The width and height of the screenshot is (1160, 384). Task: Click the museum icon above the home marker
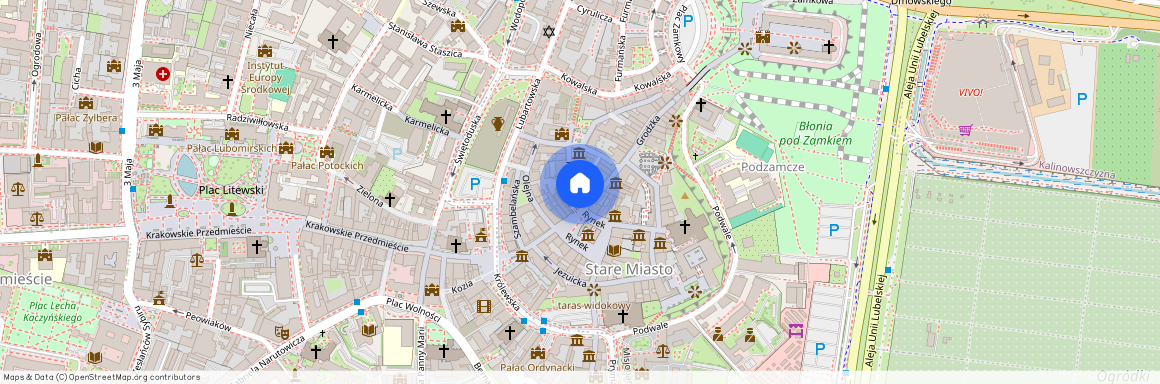pos(579,153)
